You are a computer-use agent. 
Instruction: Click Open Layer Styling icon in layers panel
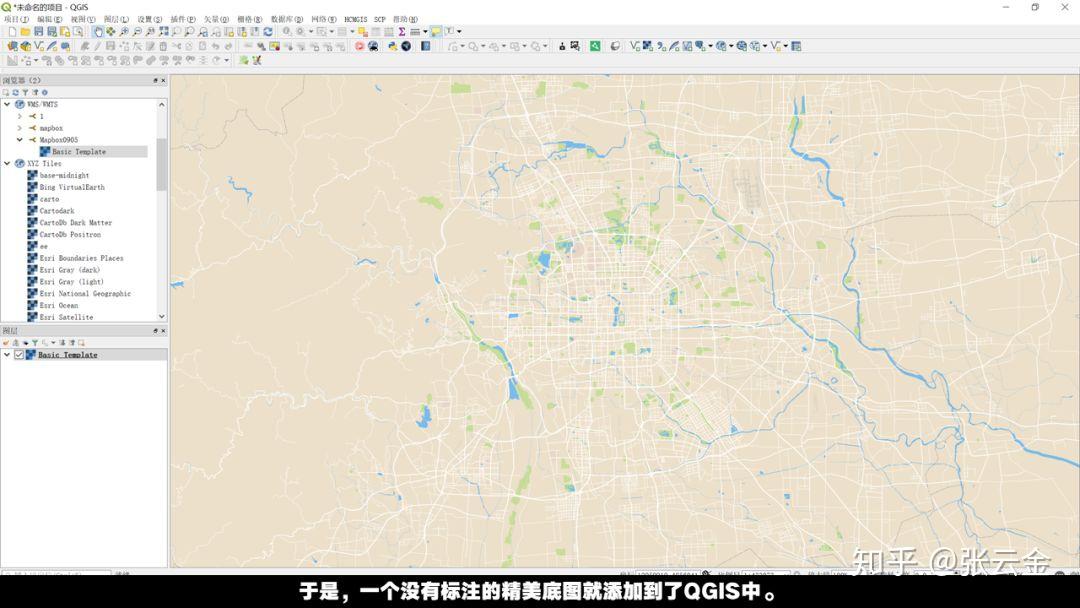pyautogui.click(x=6, y=343)
